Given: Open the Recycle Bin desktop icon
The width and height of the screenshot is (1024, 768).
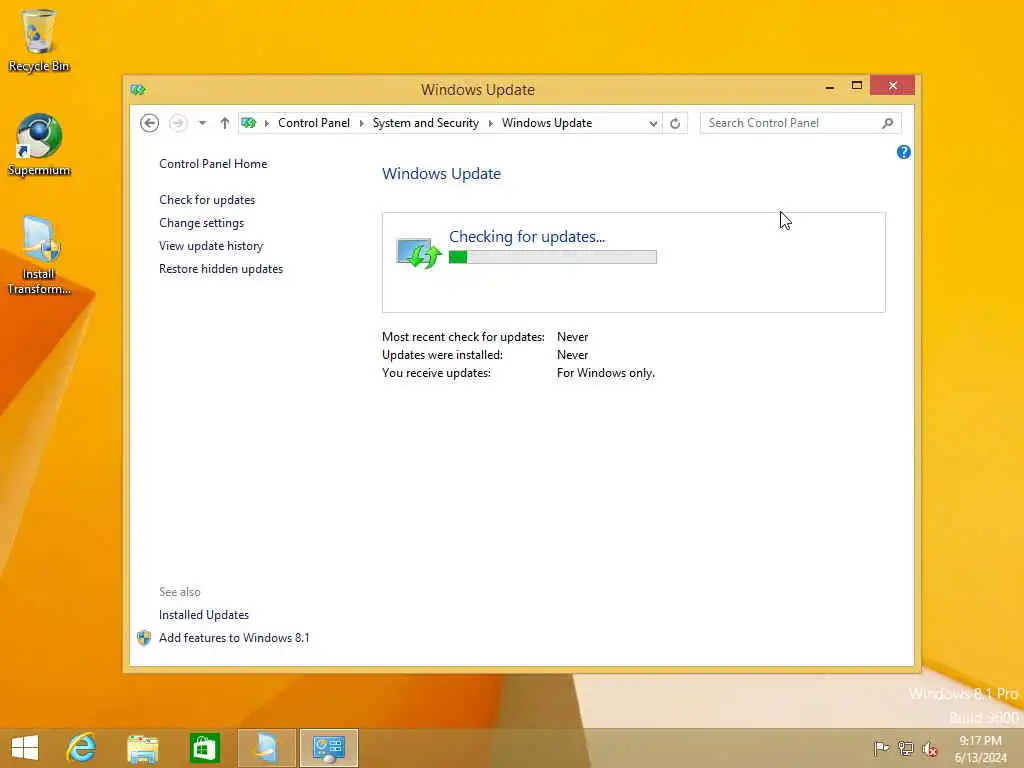Looking at the screenshot, I should (x=39, y=40).
